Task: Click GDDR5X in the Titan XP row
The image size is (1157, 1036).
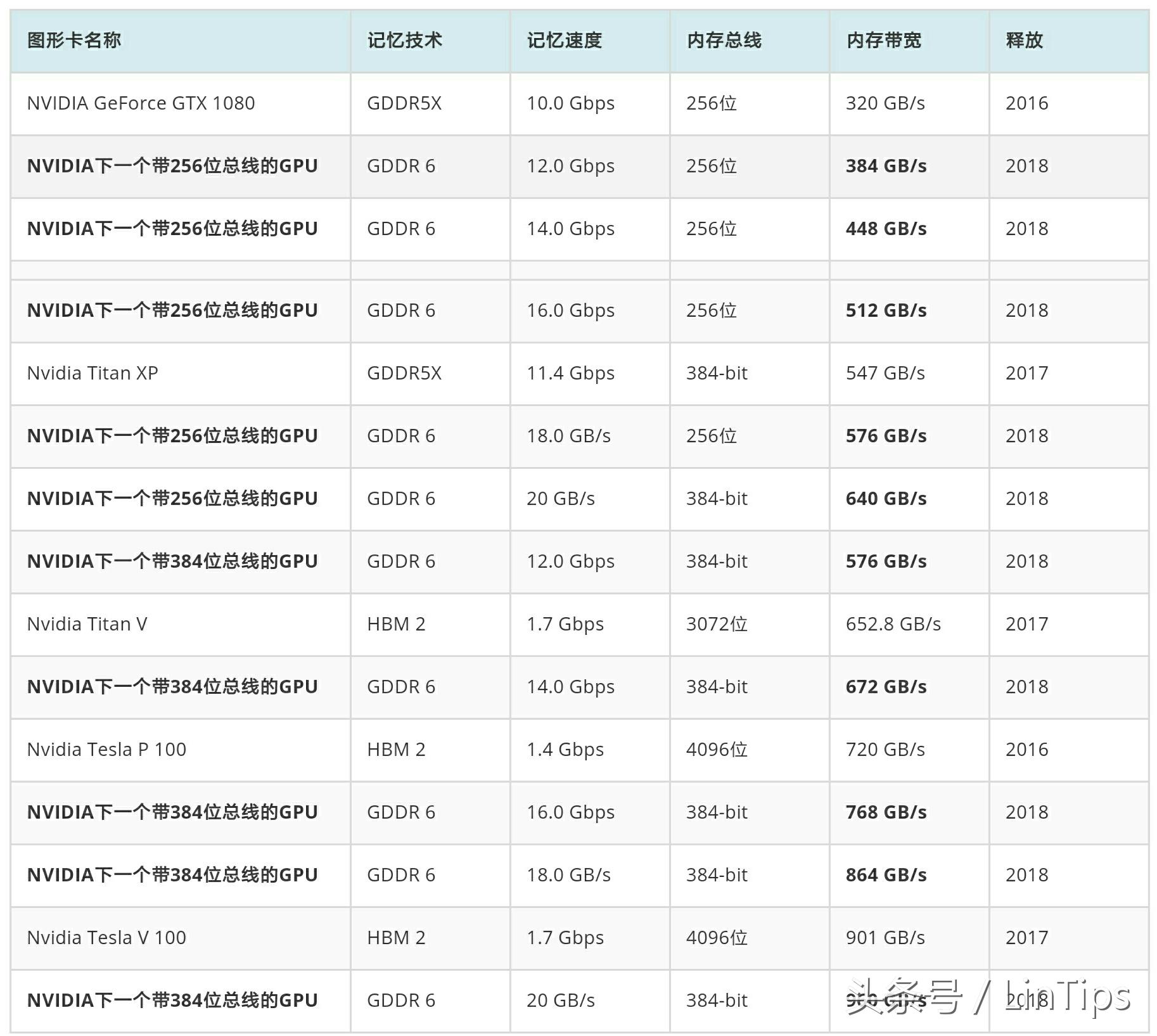Action: 404,373
